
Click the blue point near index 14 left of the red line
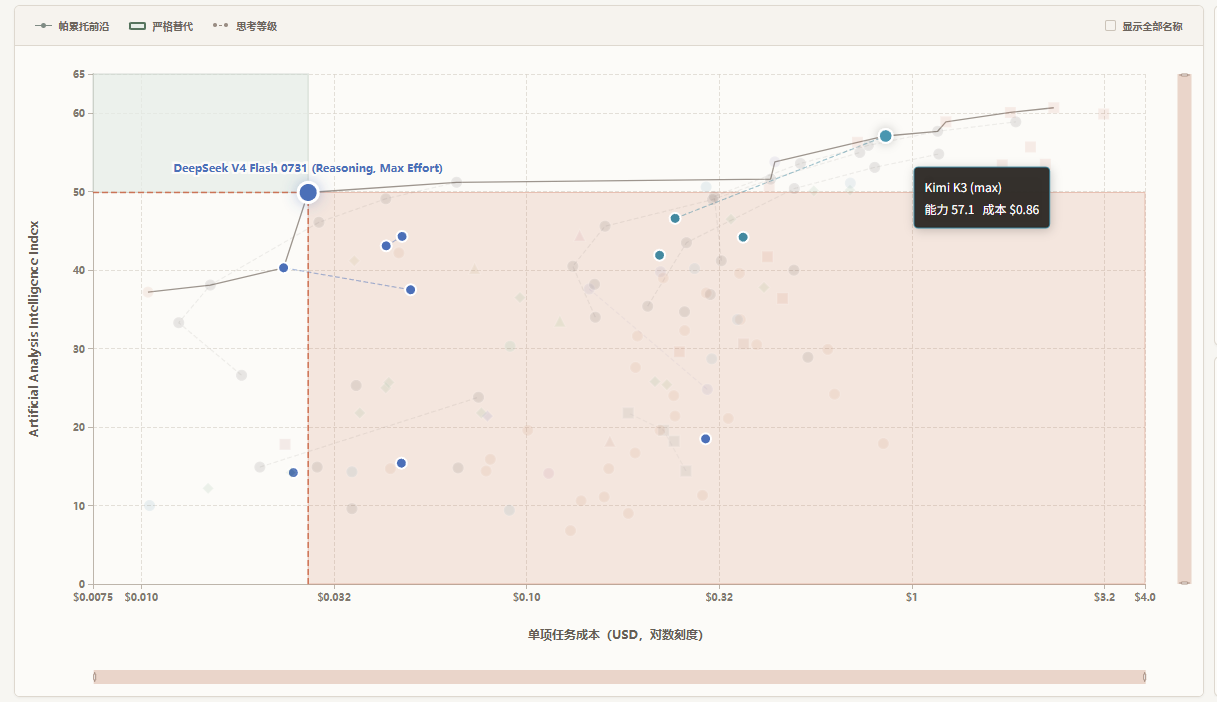pyautogui.click(x=293, y=472)
